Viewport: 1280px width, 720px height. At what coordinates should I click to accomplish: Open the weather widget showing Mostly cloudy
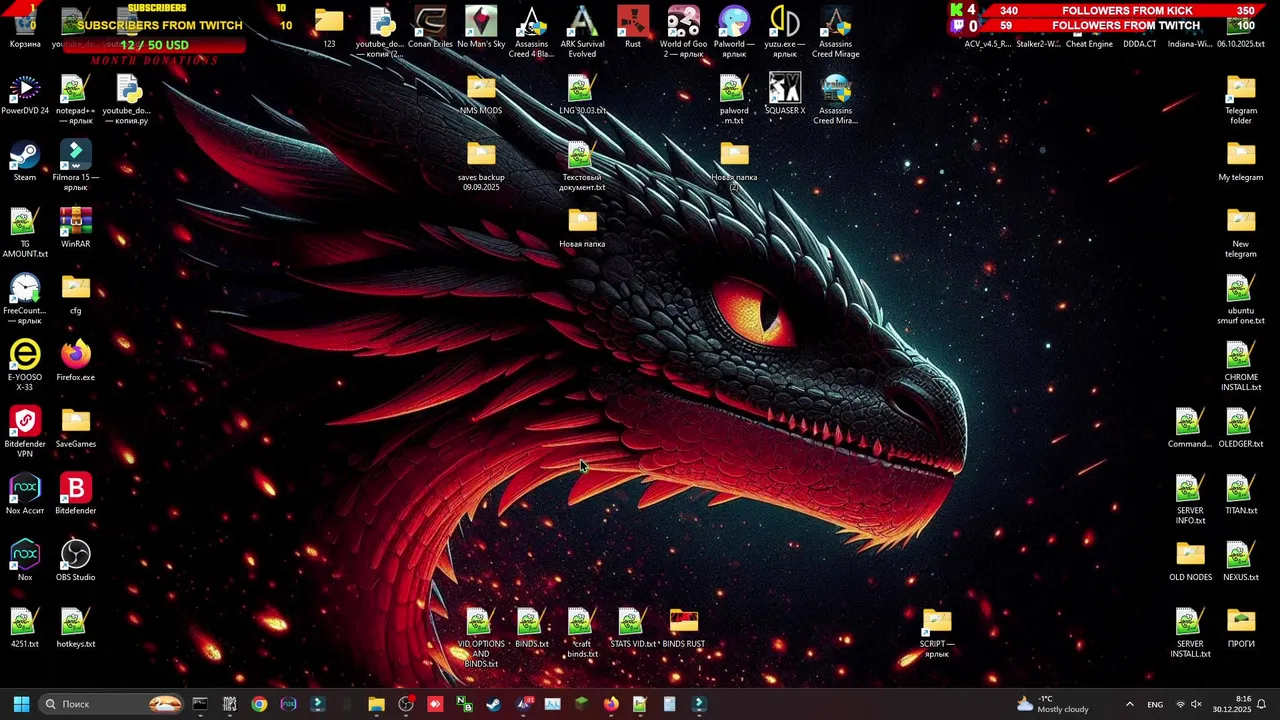[1052, 704]
